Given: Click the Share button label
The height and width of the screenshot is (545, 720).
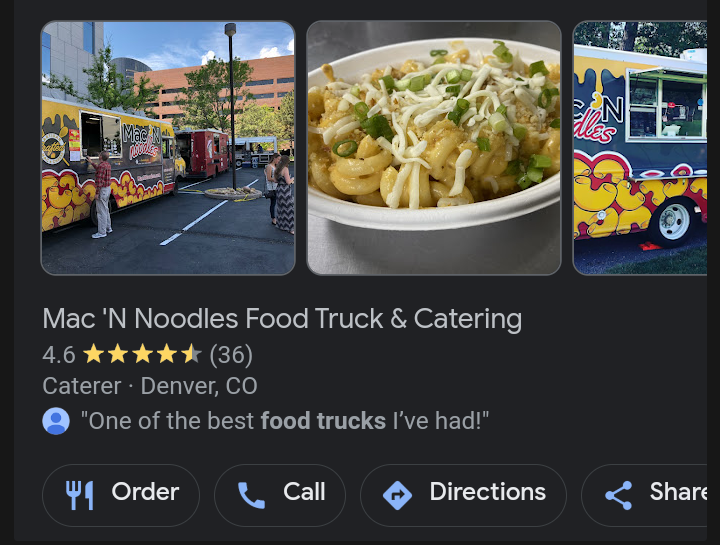Looking at the screenshot, I should click(x=678, y=492).
